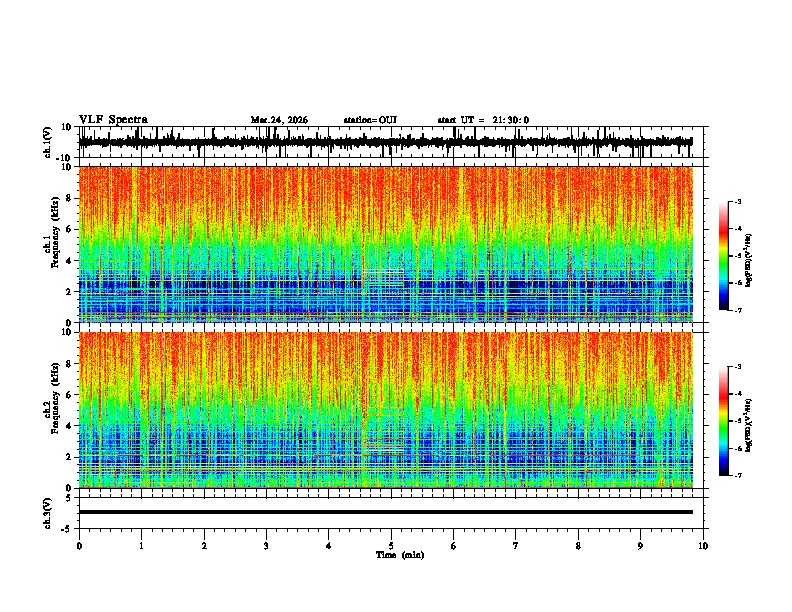Select the "start UT = 21:30: 0" text

click(483, 120)
